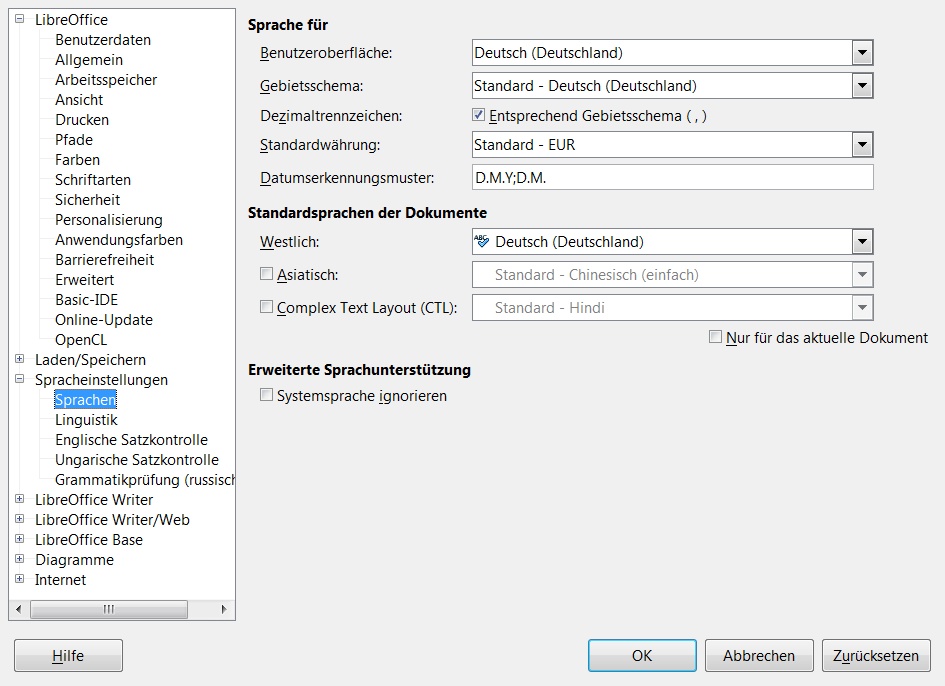Check Systemsprache ignorieren

(266, 395)
